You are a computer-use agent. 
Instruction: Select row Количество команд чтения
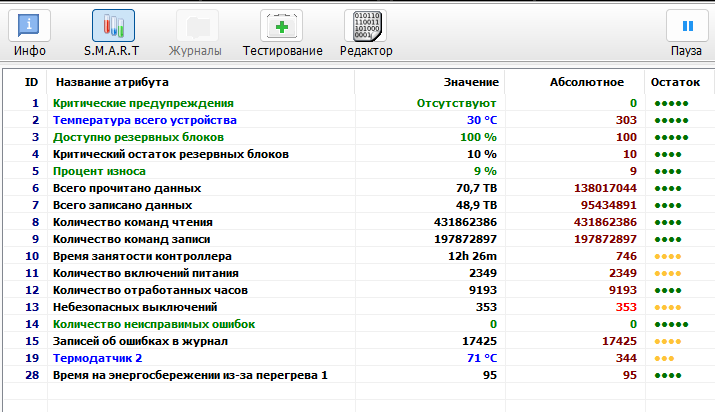359,222
